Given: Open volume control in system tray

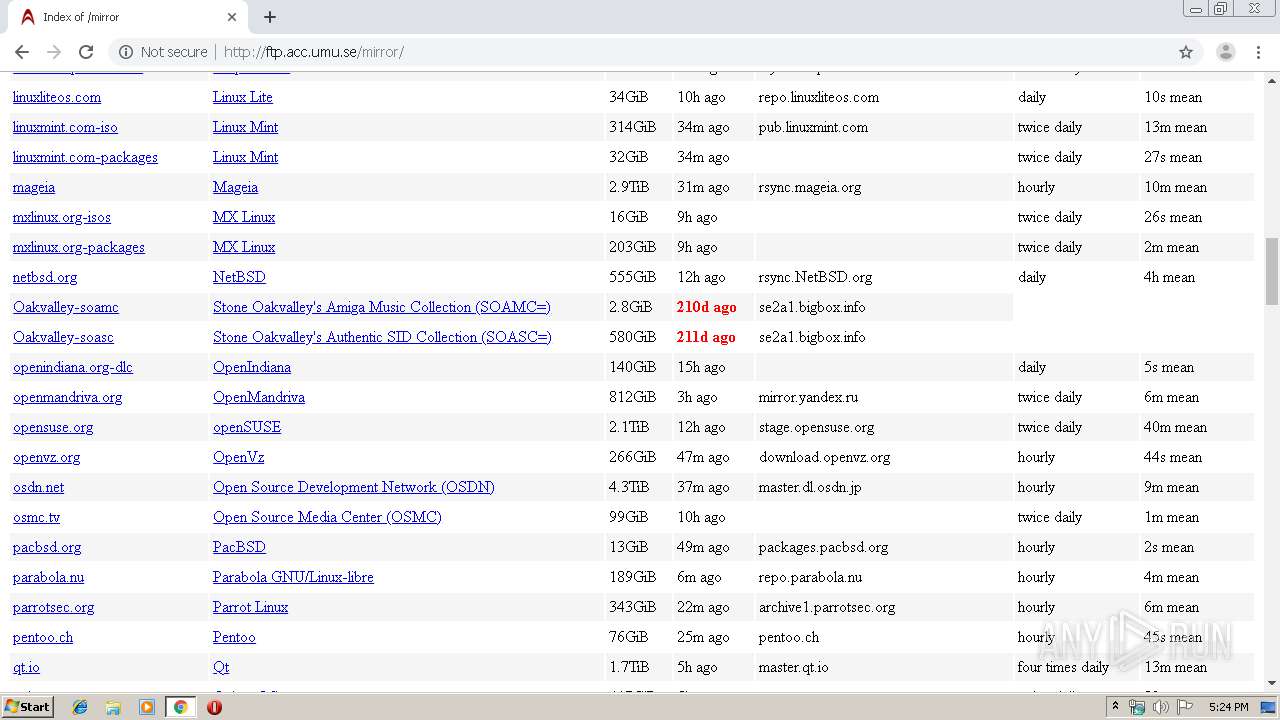Looking at the screenshot, I should (1160, 707).
